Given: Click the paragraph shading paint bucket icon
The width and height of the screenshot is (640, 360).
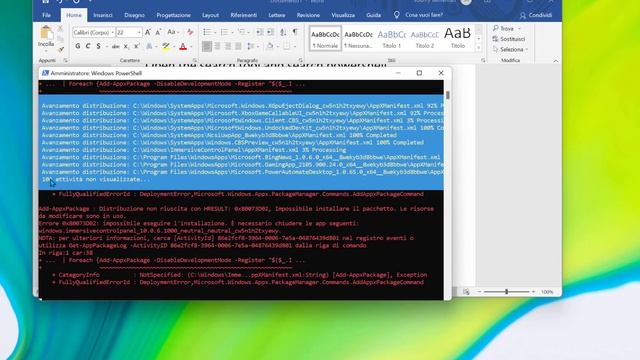Looking at the screenshot, I should coord(269,47).
